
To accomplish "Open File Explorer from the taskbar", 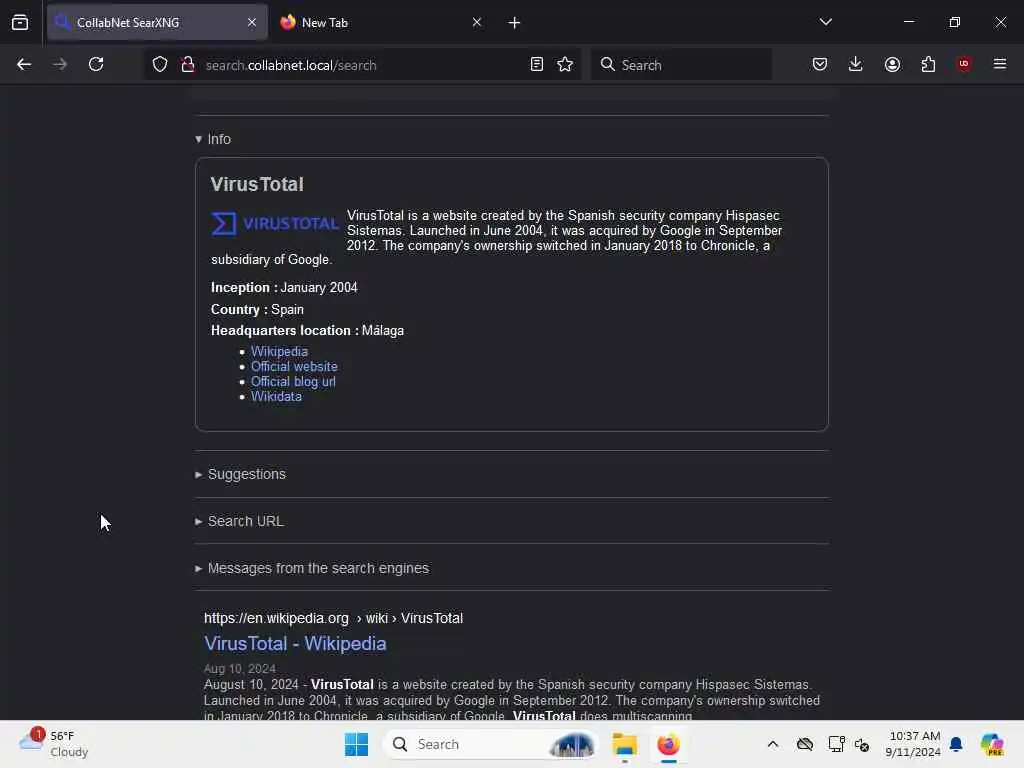I will pyautogui.click(x=624, y=744).
